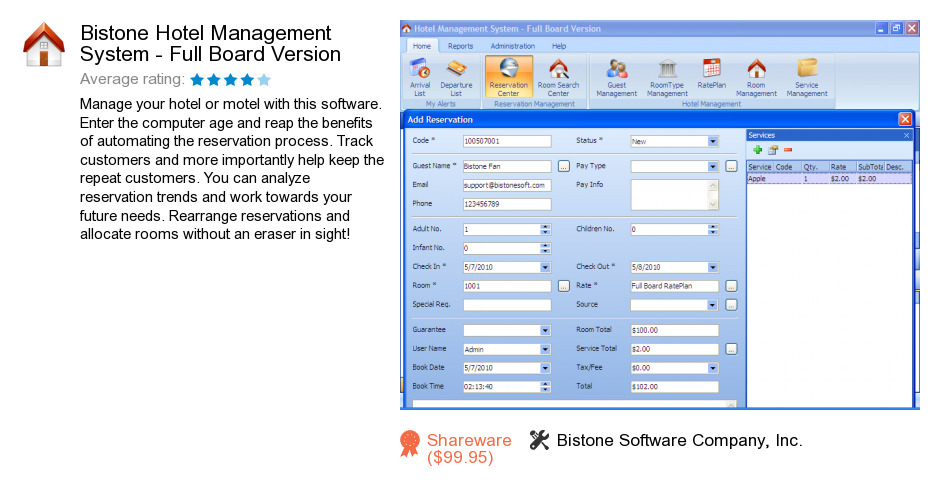Click the Rate column header in Services
Screen dimensions: 940x493
pos(842,167)
